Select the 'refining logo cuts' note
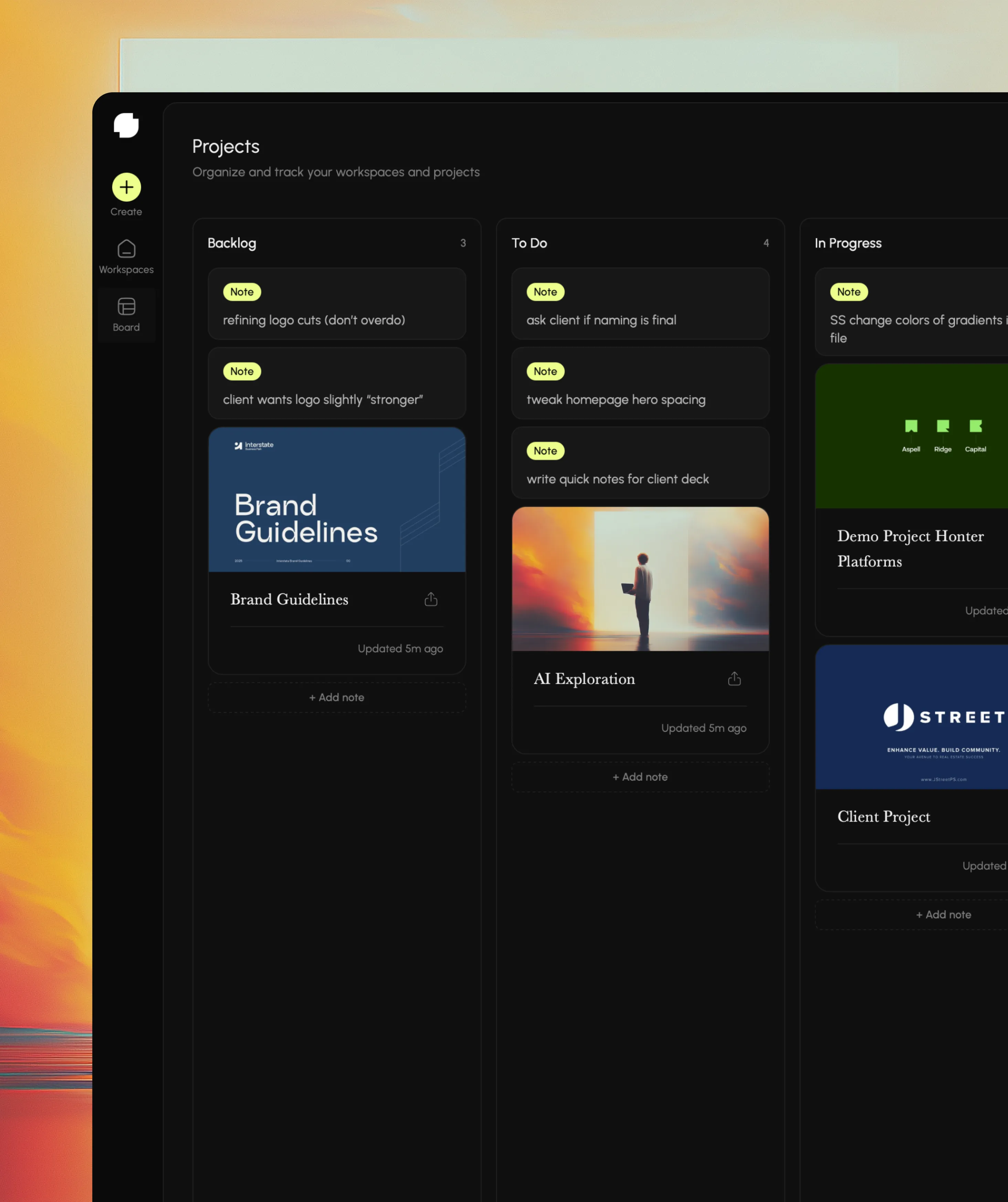1008x1202 pixels. click(337, 304)
